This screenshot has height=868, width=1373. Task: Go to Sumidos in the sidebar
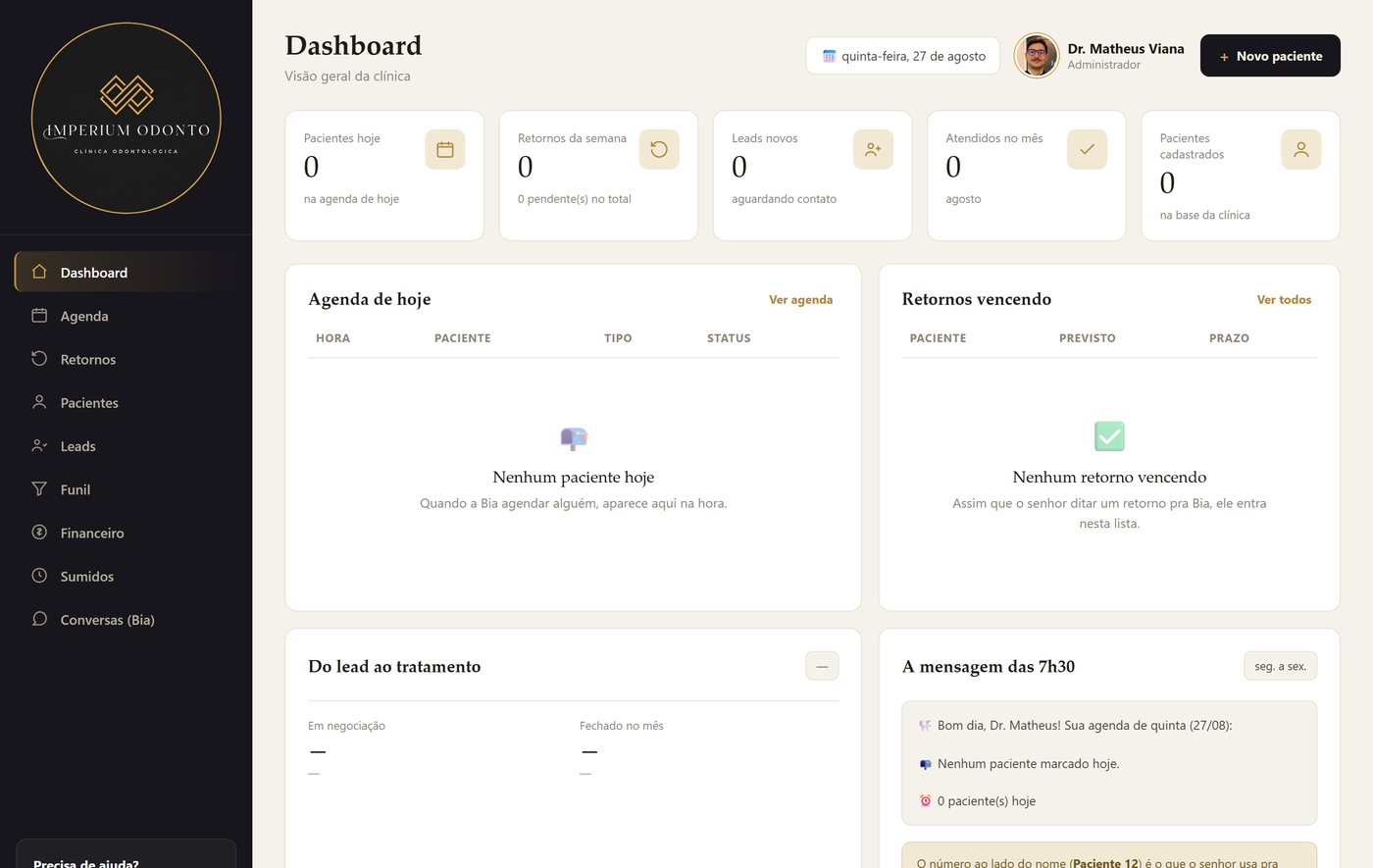point(126,576)
